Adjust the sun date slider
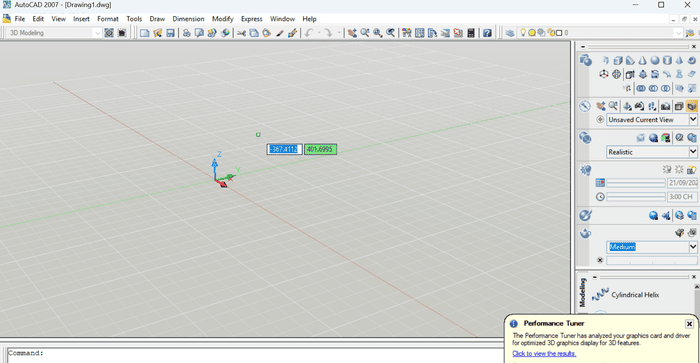700x363 pixels. point(636,183)
